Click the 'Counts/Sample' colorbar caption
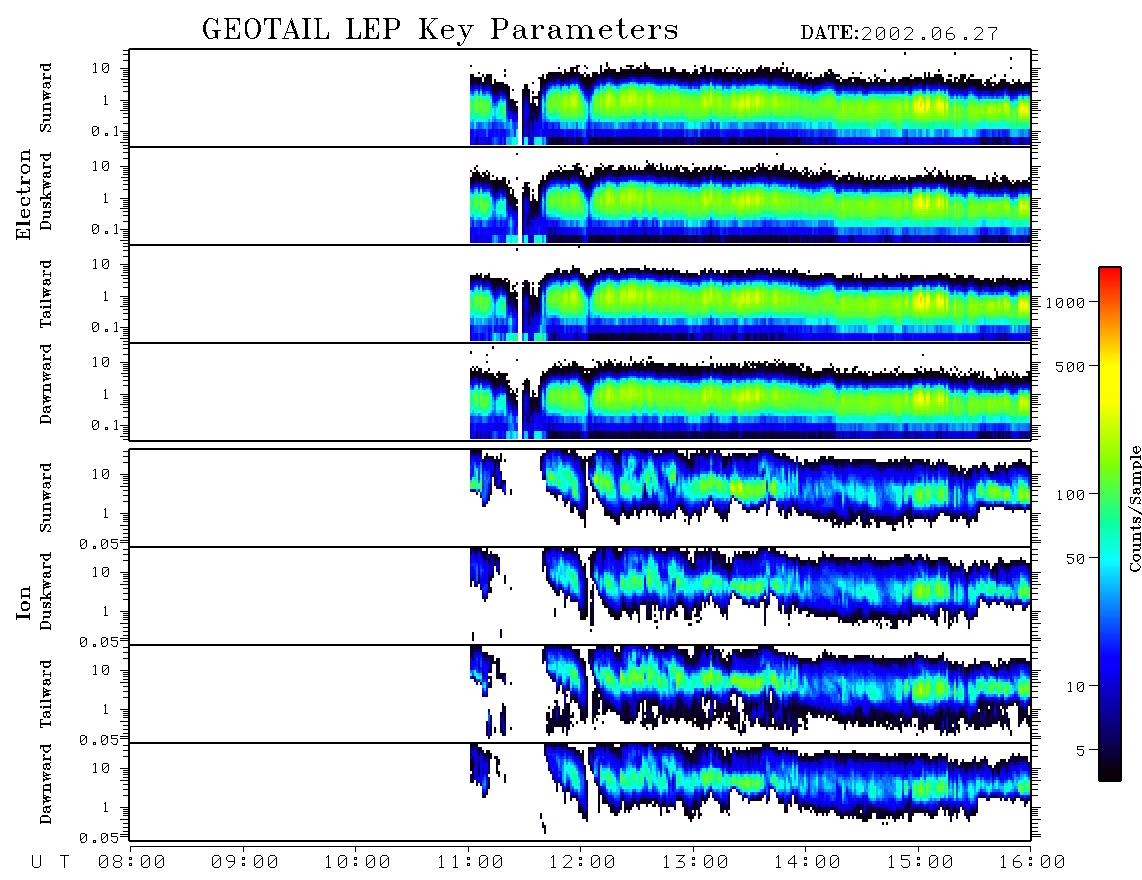The image size is (1142, 880). pos(1135,508)
